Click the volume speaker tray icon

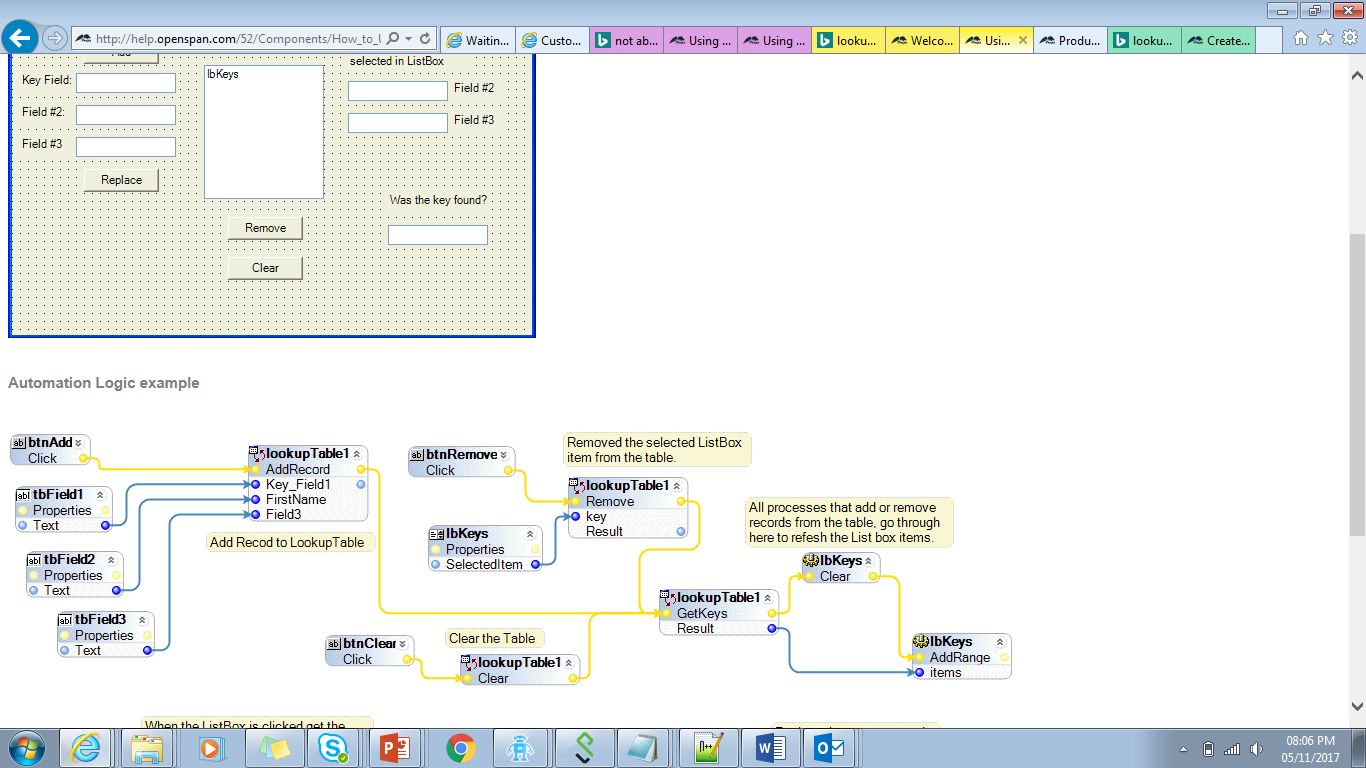coord(1256,749)
